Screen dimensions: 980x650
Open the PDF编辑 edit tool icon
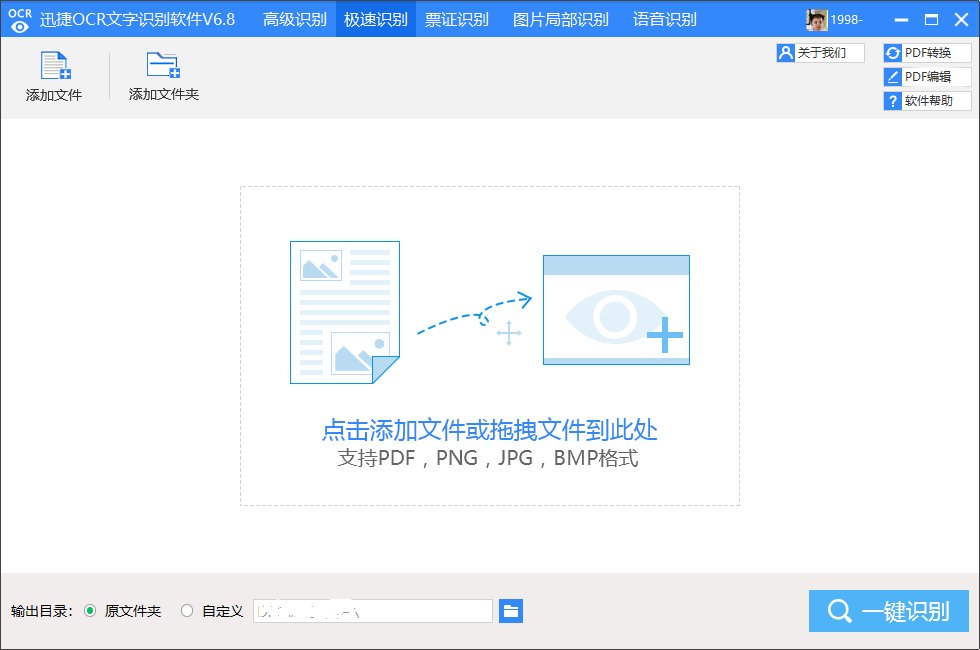891,76
